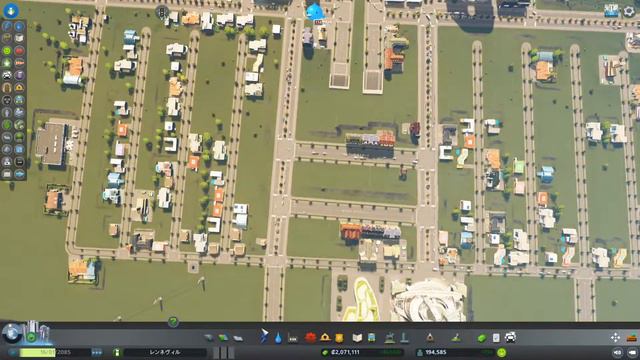This screenshot has height=360, width=640.
Task: Select the purple cylinder info view icon
Action: click(x=19, y=75)
